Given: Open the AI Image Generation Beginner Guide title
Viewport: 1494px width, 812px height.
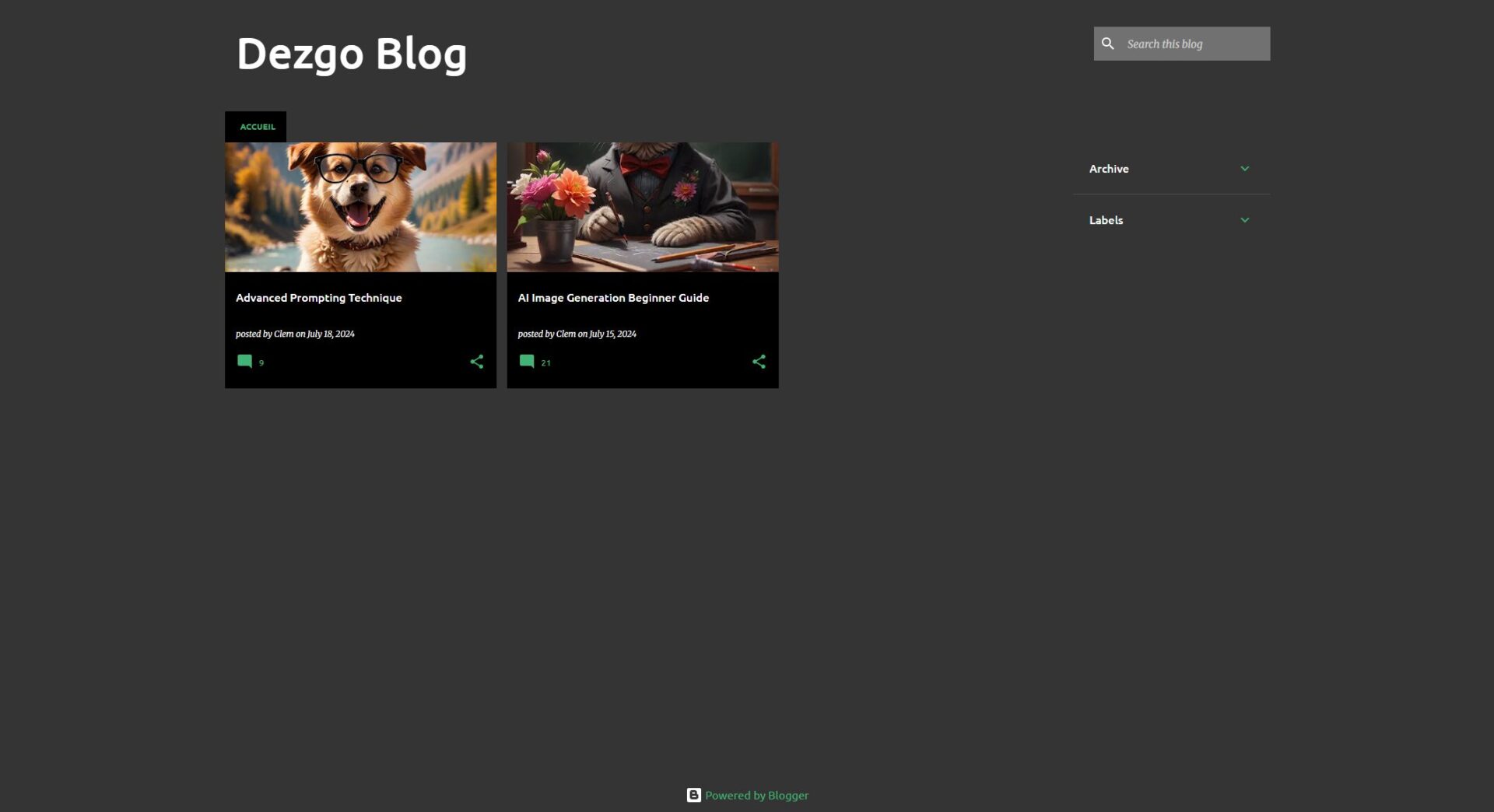Looking at the screenshot, I should tap(612, 298).
